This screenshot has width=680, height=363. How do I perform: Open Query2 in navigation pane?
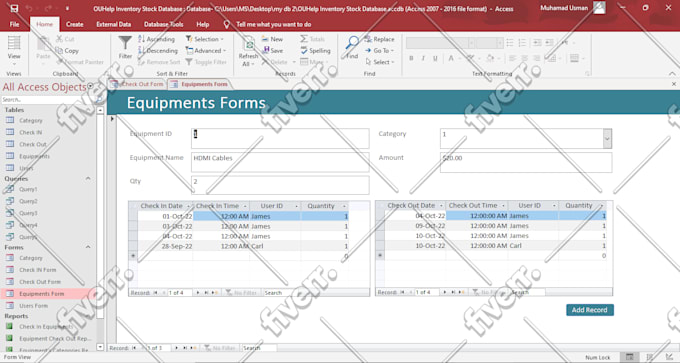(28, 201)
